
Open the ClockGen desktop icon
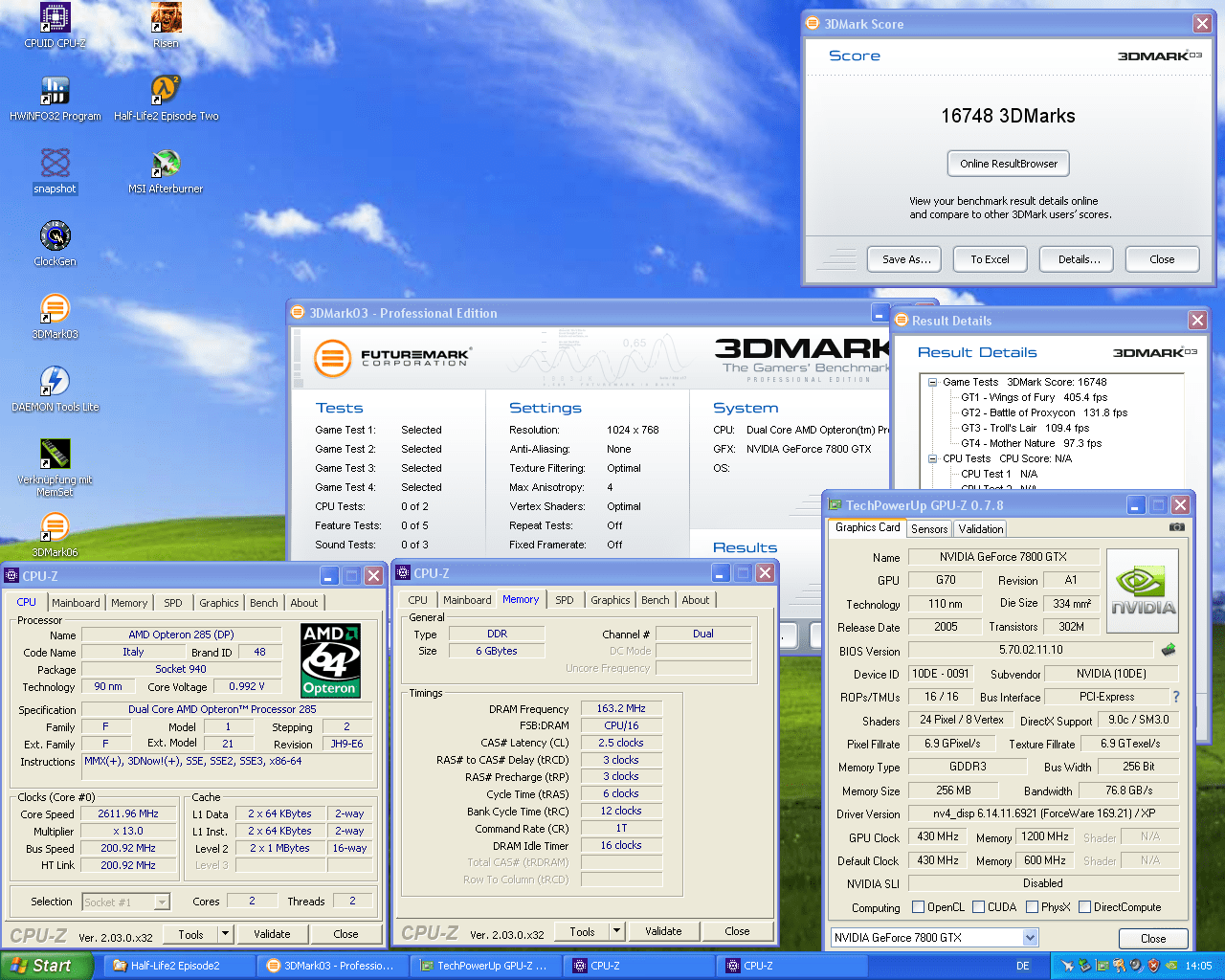point(55,243)
